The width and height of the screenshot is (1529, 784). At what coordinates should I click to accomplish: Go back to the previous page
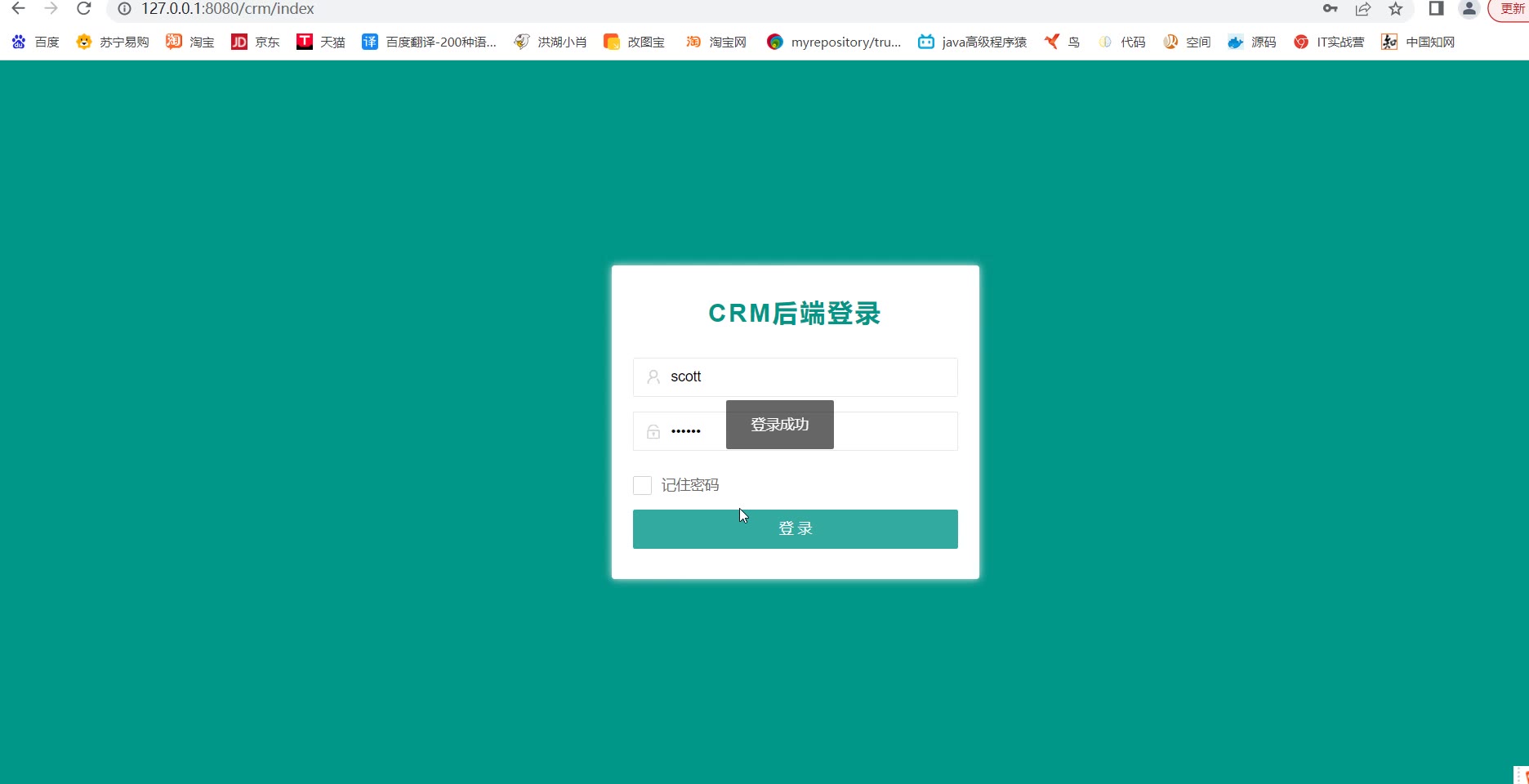tap(18, 9)
